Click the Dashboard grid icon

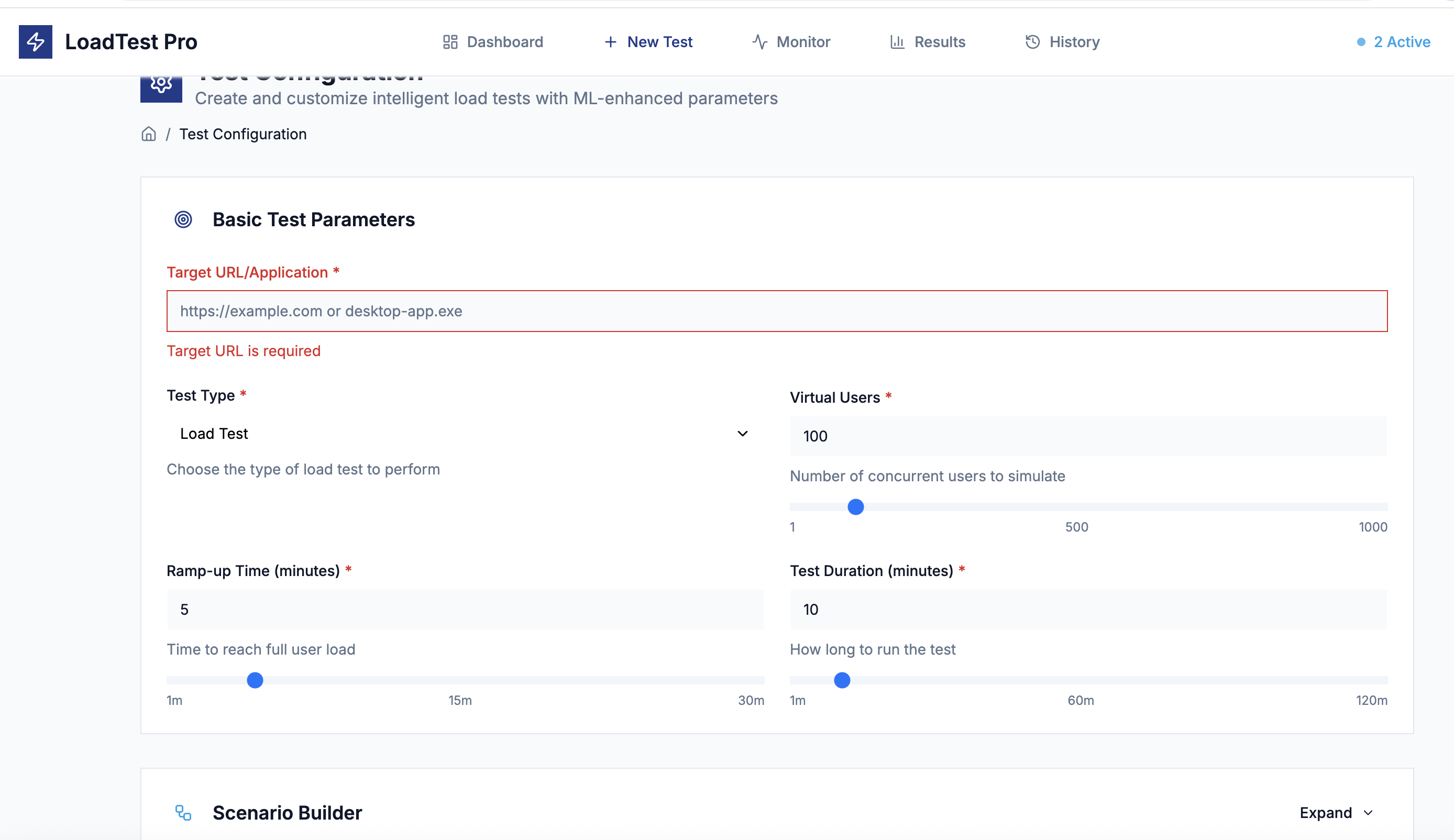click(x=450, y=41)
